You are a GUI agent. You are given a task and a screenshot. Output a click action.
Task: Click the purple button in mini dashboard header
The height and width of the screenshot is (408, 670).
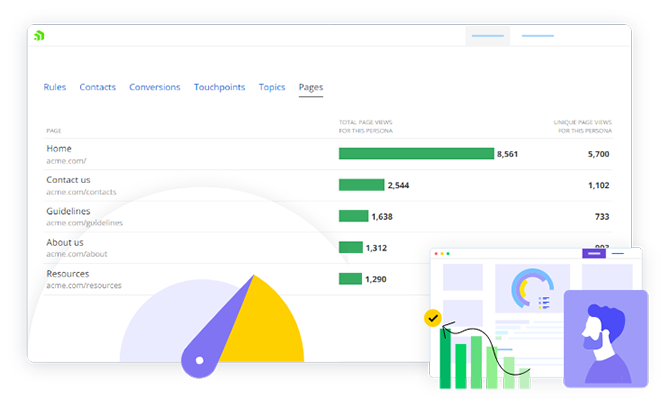(594, 254)
